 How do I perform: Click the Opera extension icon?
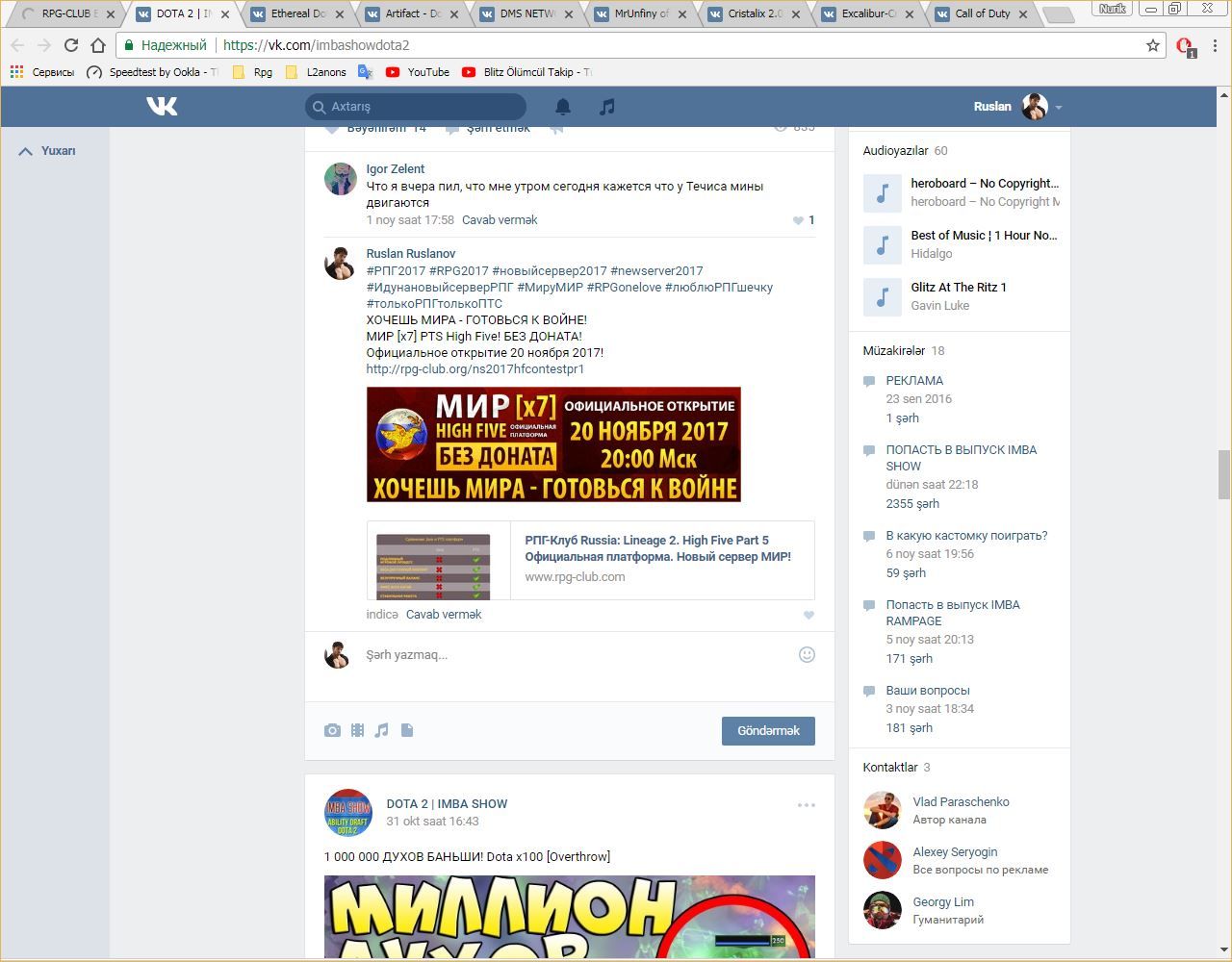1185,46
